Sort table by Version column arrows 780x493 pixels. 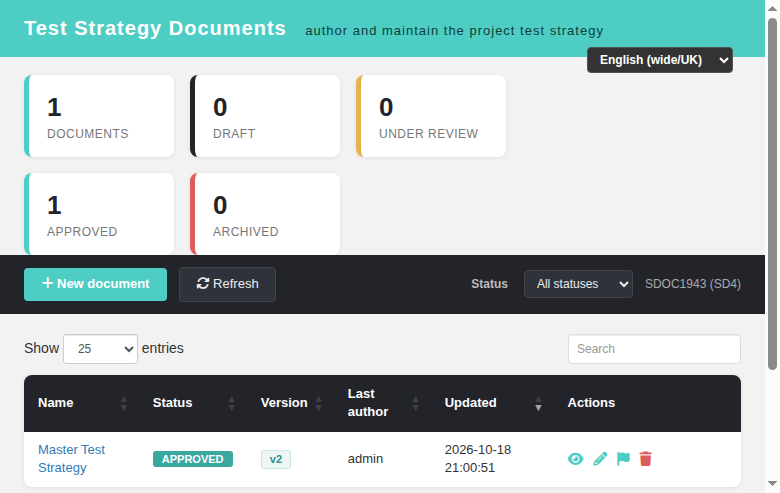coord(318,403)
